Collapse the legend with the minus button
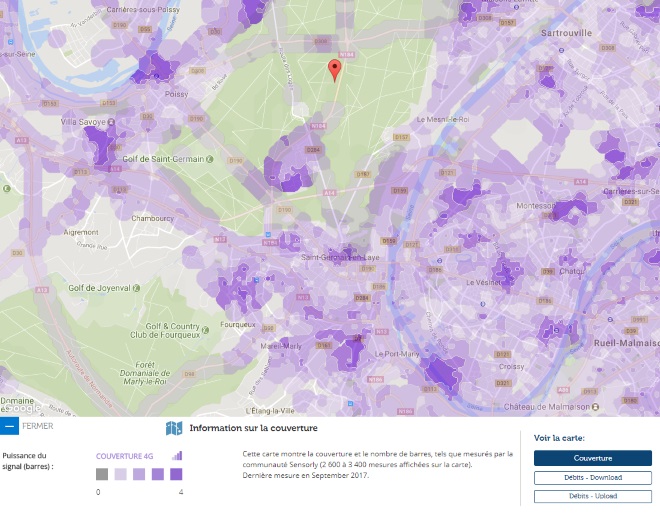660x517 pixels. [x=9, y=426]
